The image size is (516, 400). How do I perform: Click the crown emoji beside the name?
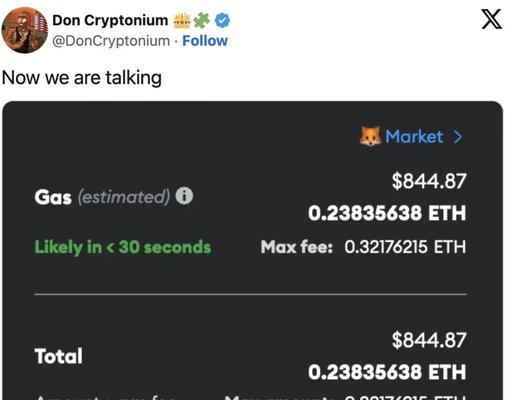tap(182, 20)
